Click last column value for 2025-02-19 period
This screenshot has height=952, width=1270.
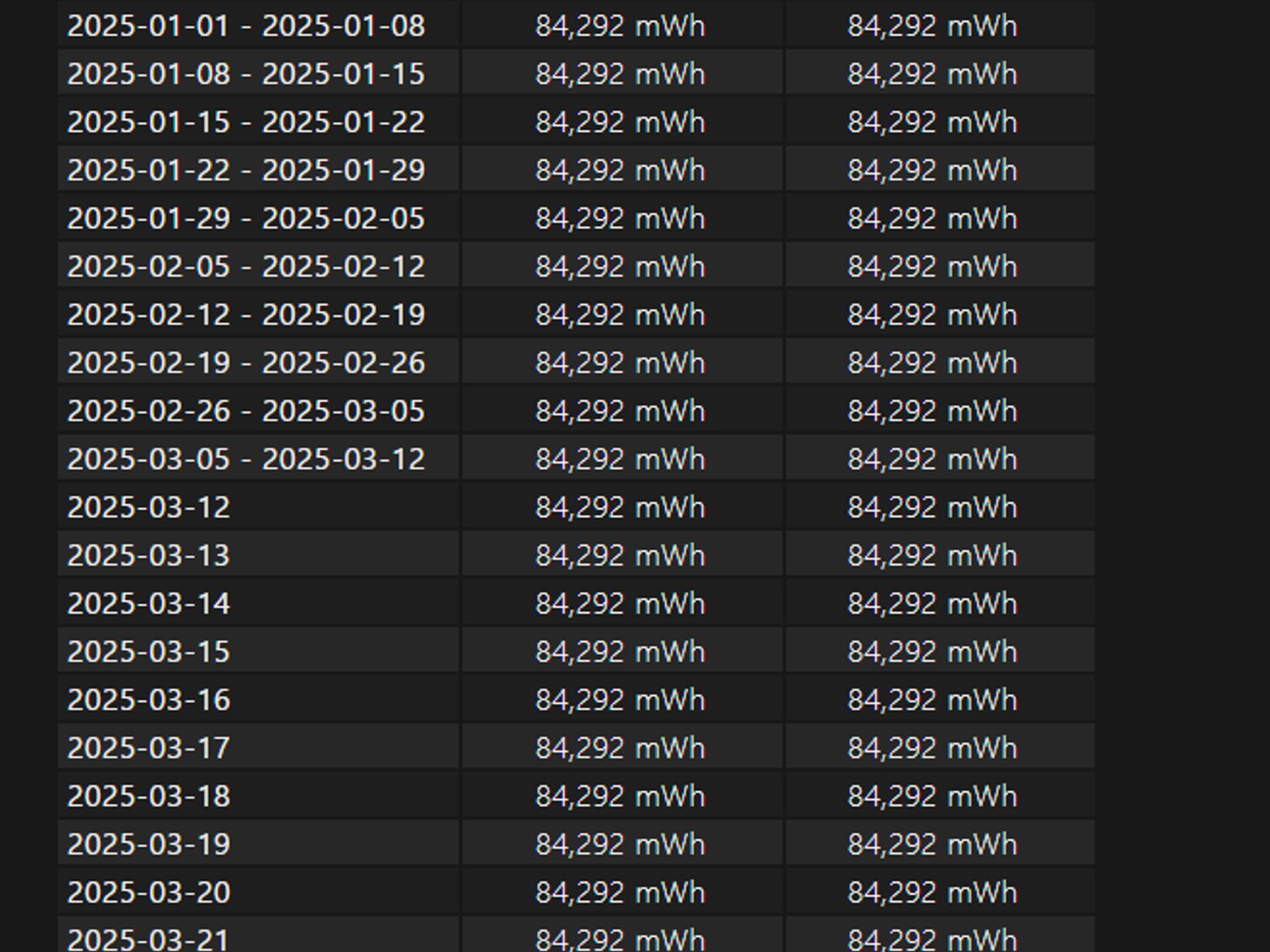point(933,363)
